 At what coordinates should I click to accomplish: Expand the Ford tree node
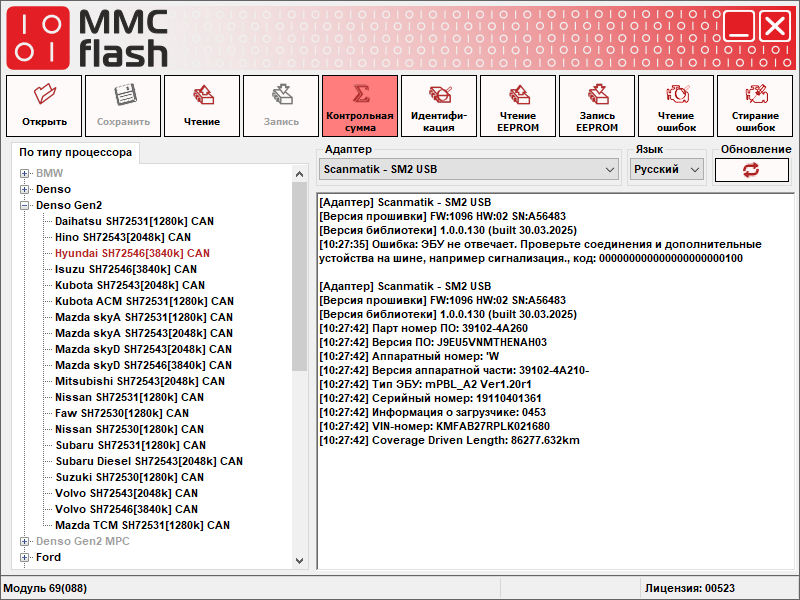pyautogui.click(x=24, y=557)
